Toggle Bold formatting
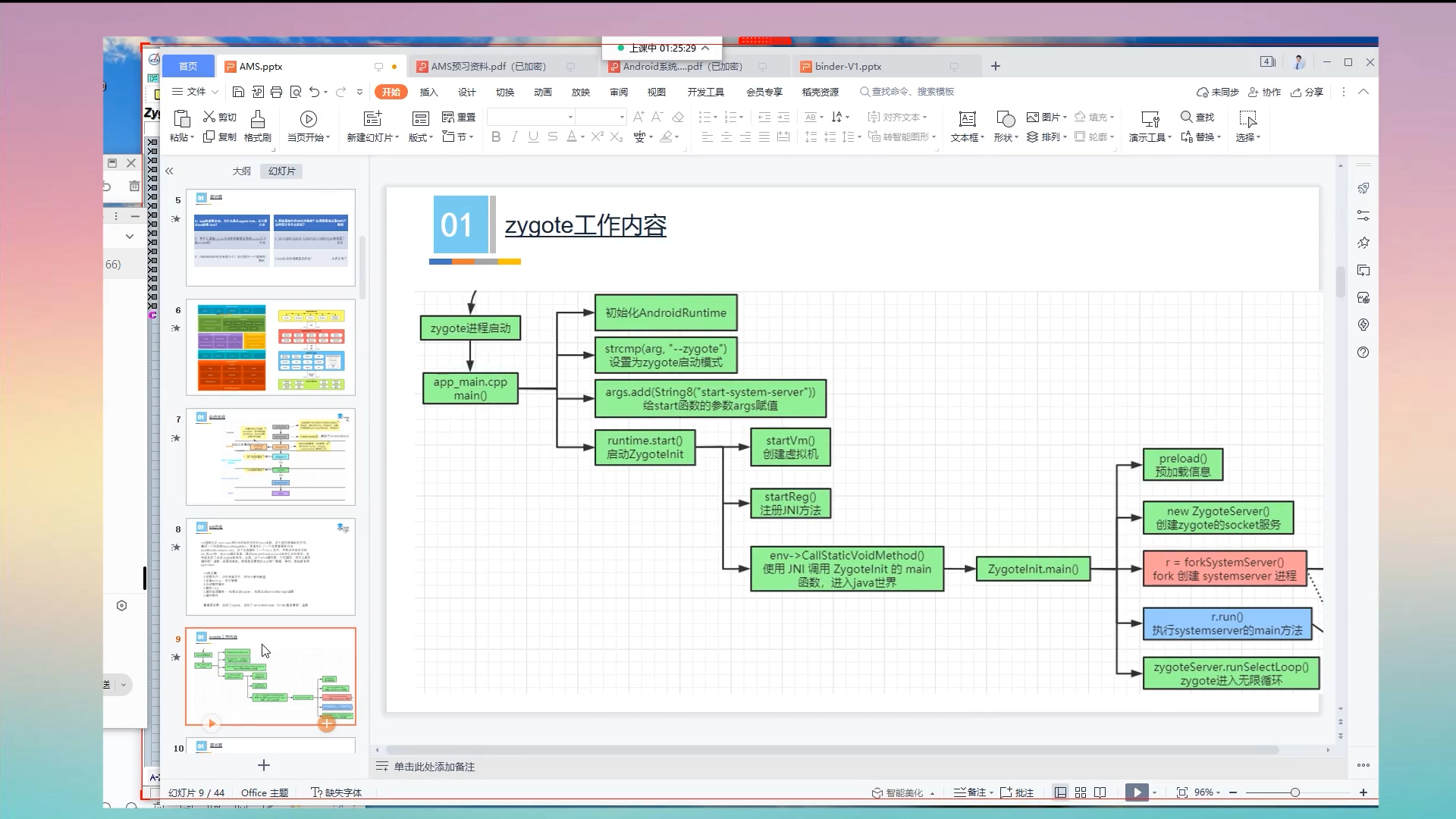Viewport: 1456px width, 819px height. 496,136
